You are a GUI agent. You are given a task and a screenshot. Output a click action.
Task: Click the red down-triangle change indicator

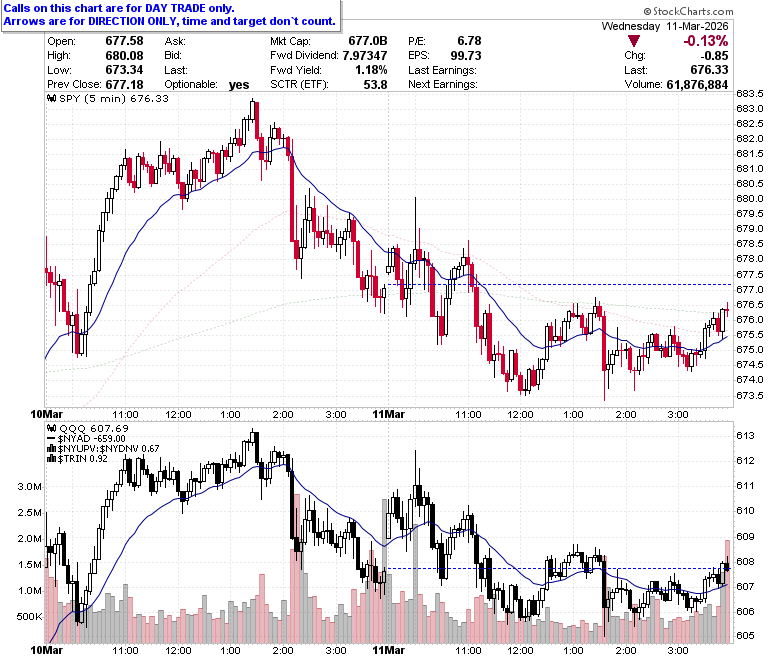tap(633, 41)
